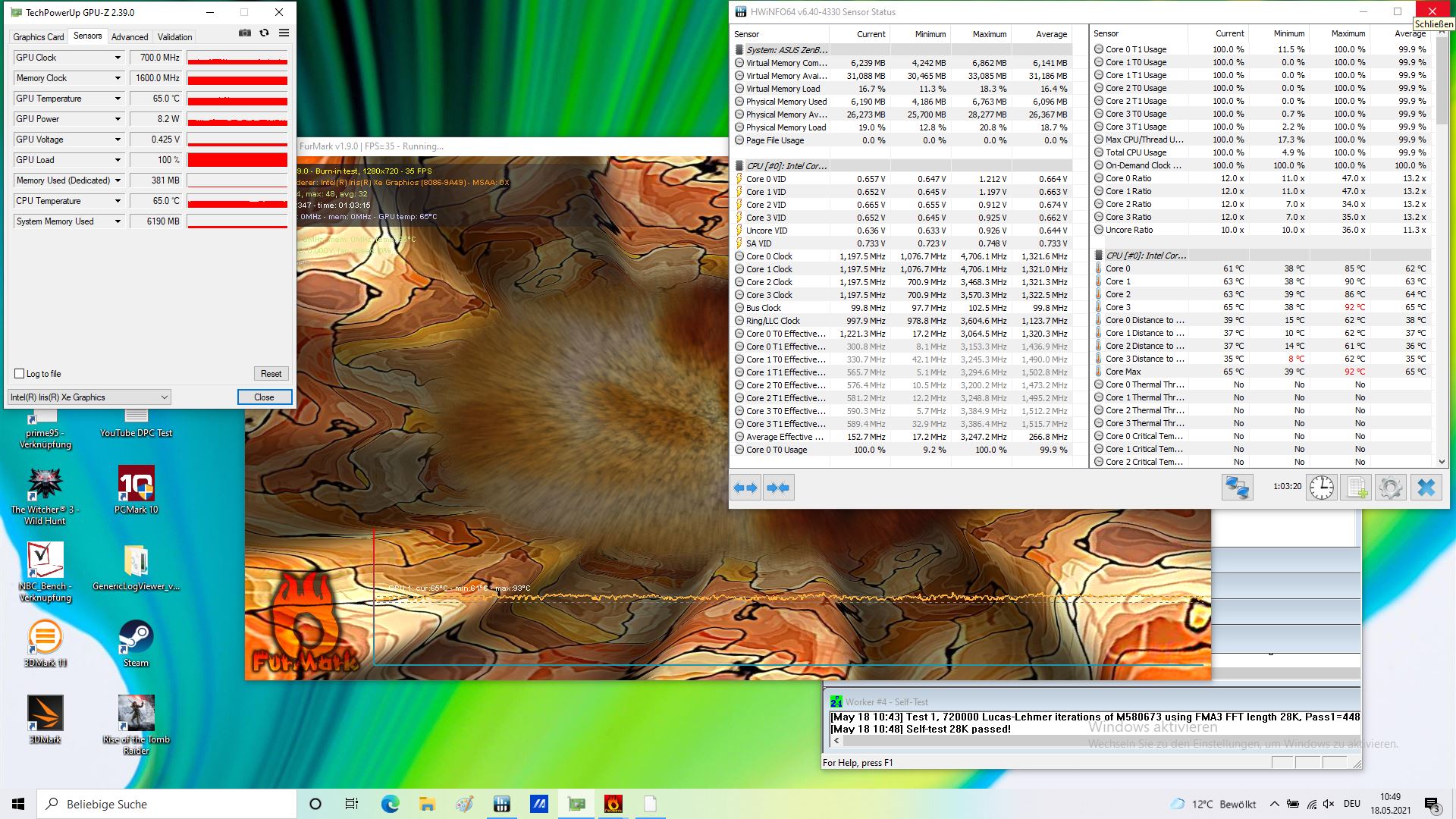Open 3DMark desktop shortcut
The width and height of the screenshot is (1456, 819).
point(45,720)
